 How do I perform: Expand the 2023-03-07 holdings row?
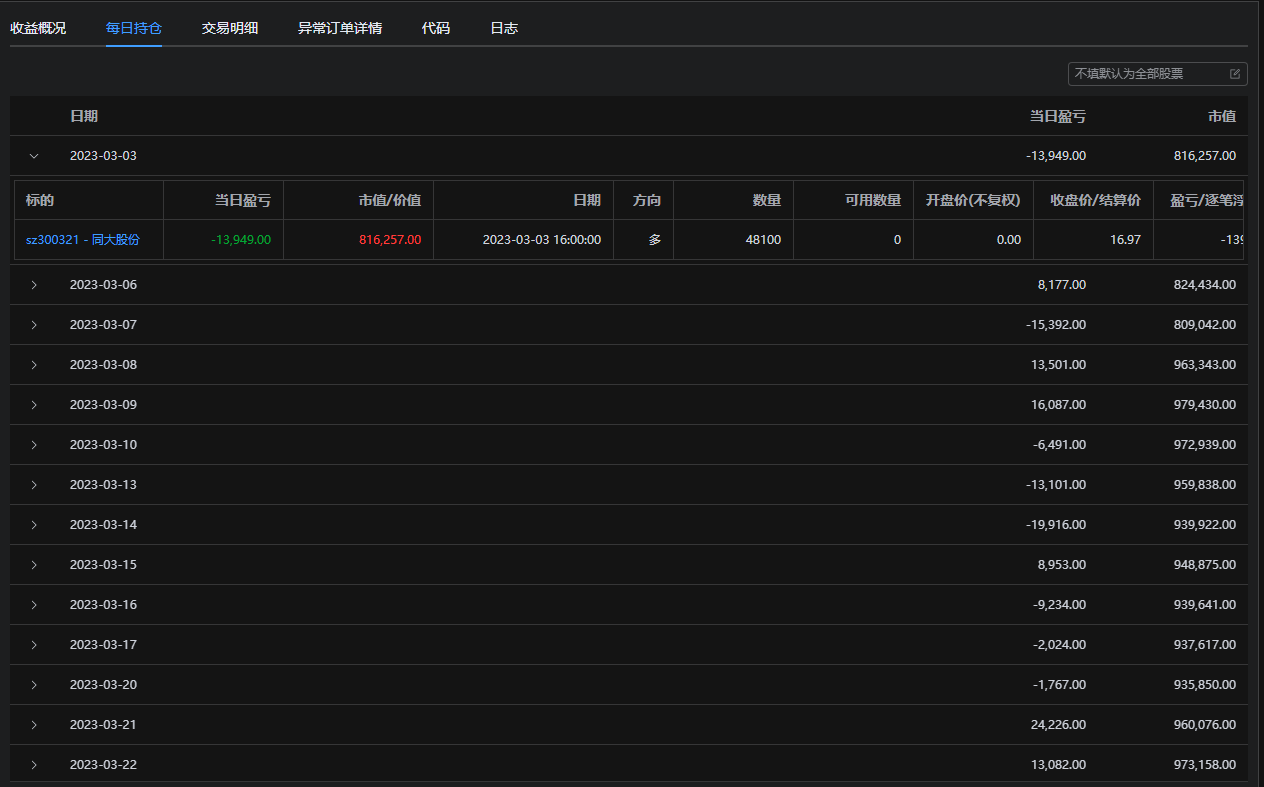click(34, 325)
